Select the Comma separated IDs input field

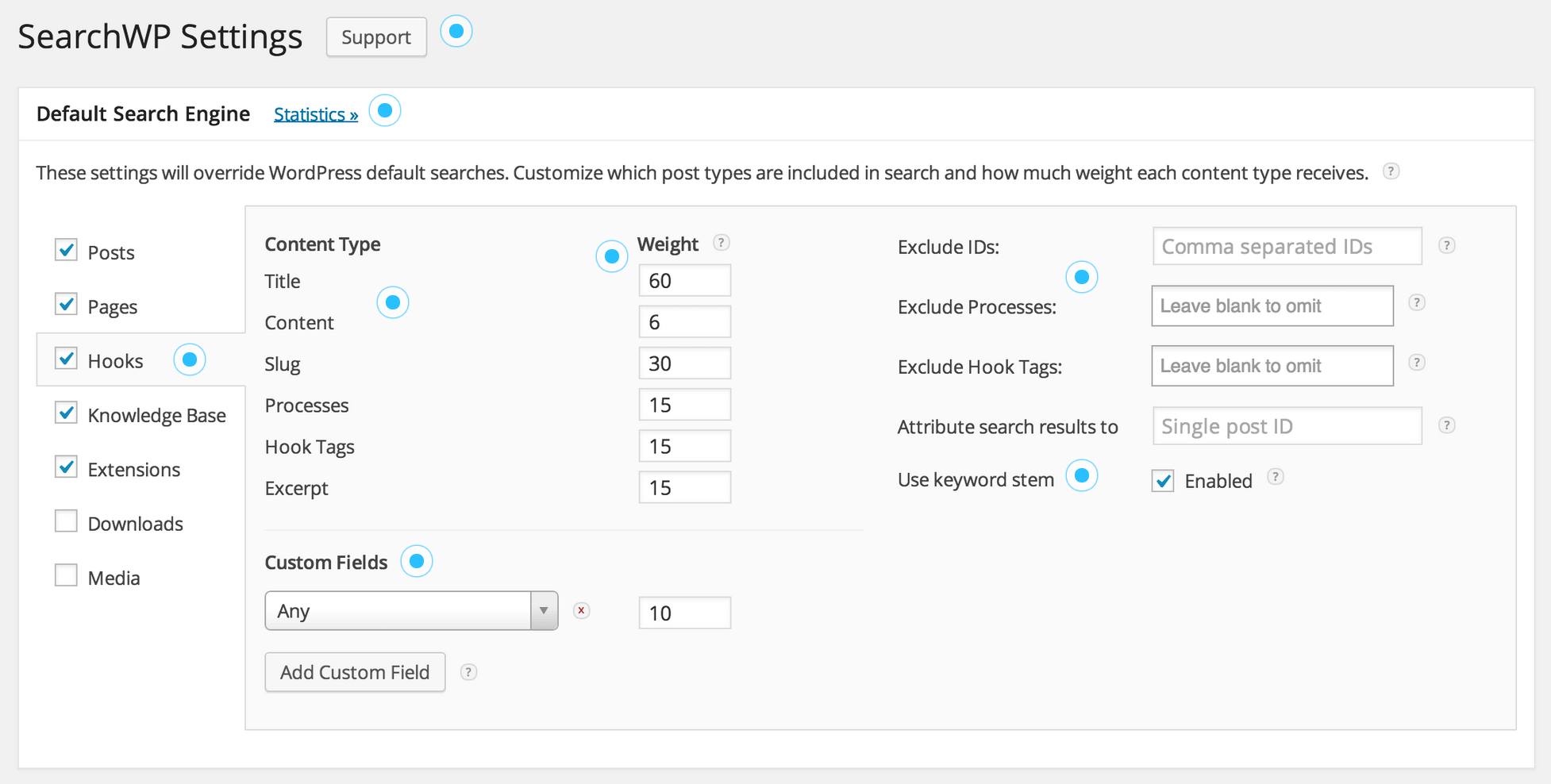point(1286,246)
